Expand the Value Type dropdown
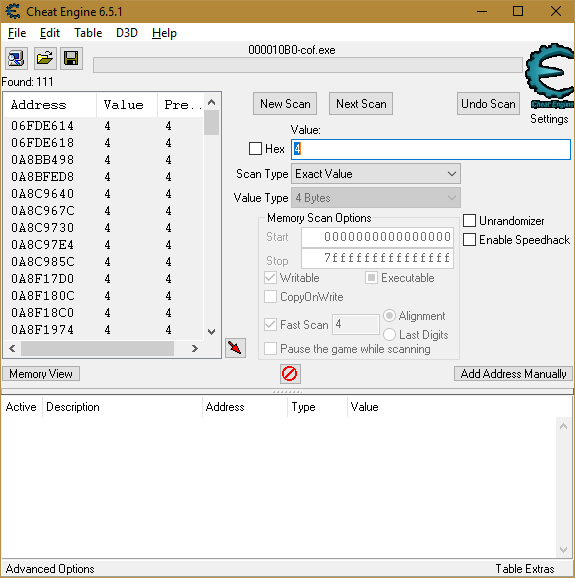 point(376,198)
